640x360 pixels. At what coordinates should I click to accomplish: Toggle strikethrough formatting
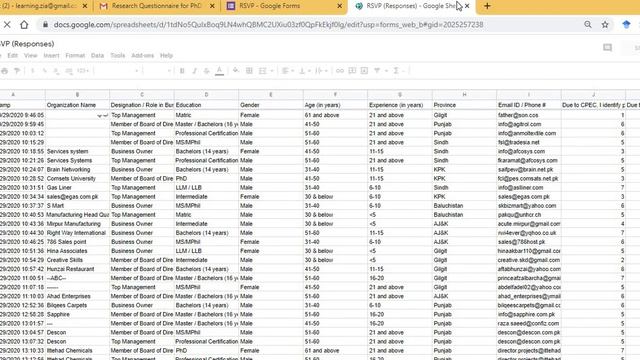point(207,71)
